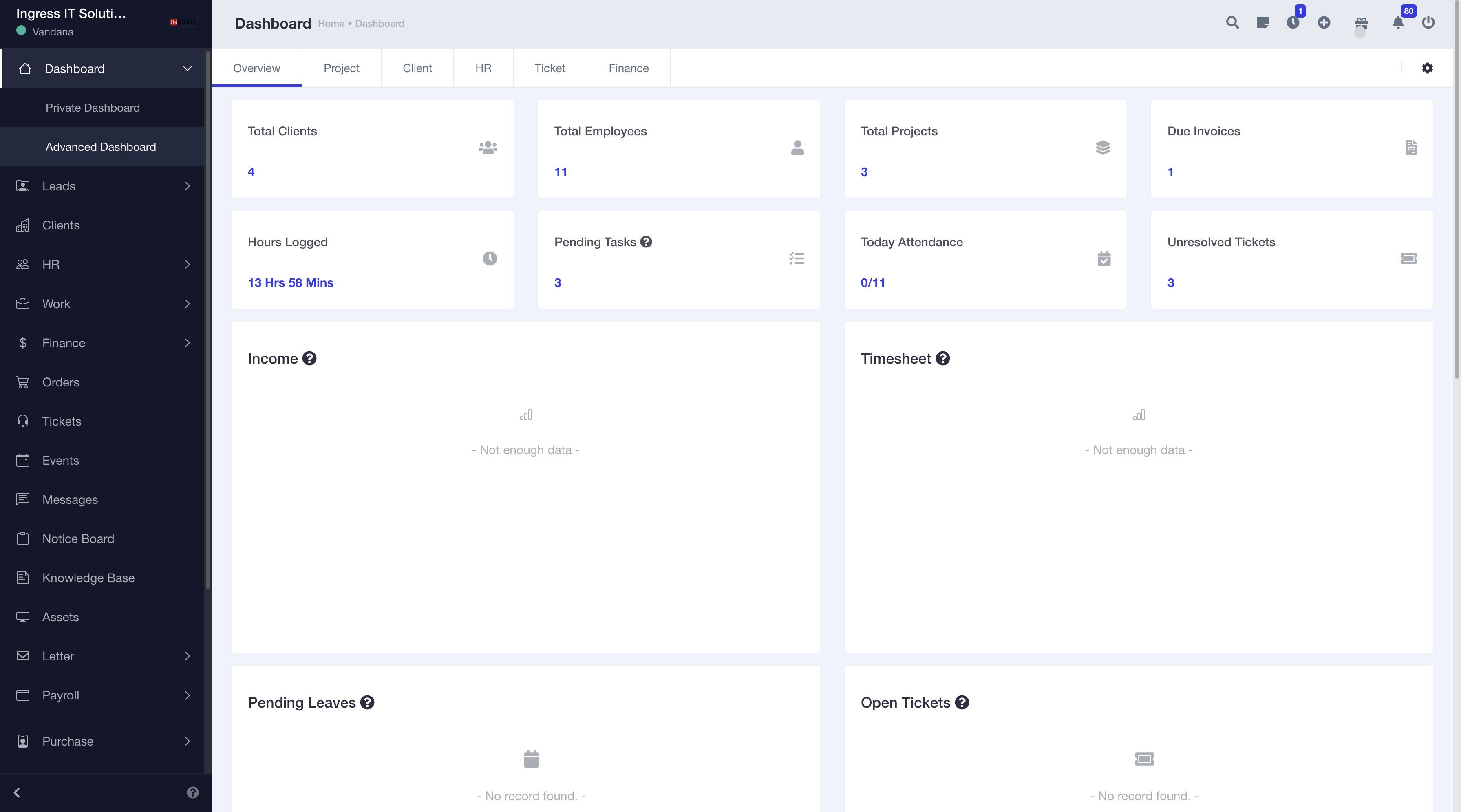This screenshot has height=812, width=1461.
Task: Click the Timesheet help question icon
Action: (x=942, y=359)
